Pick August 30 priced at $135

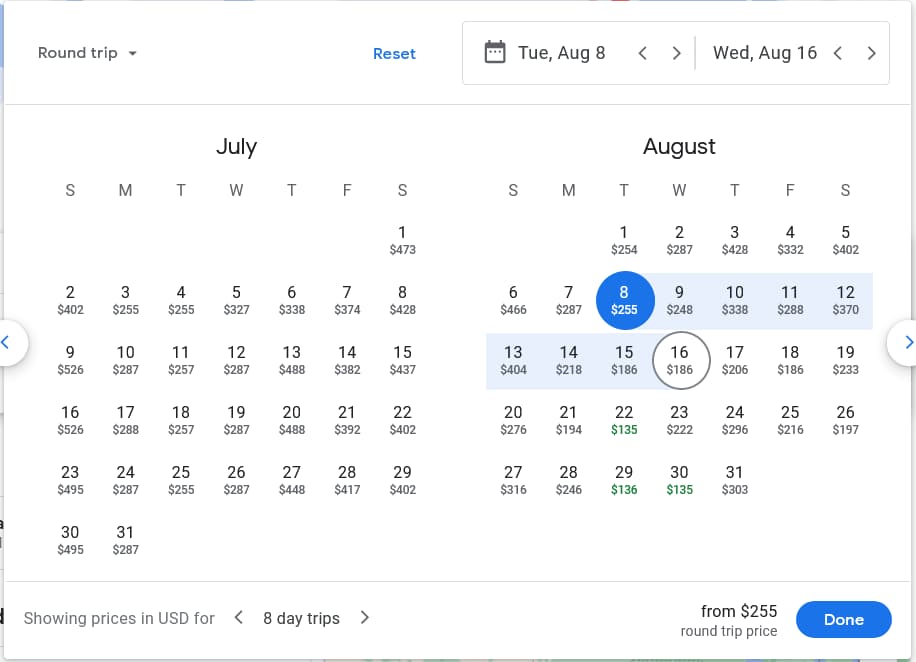(679, 480)
